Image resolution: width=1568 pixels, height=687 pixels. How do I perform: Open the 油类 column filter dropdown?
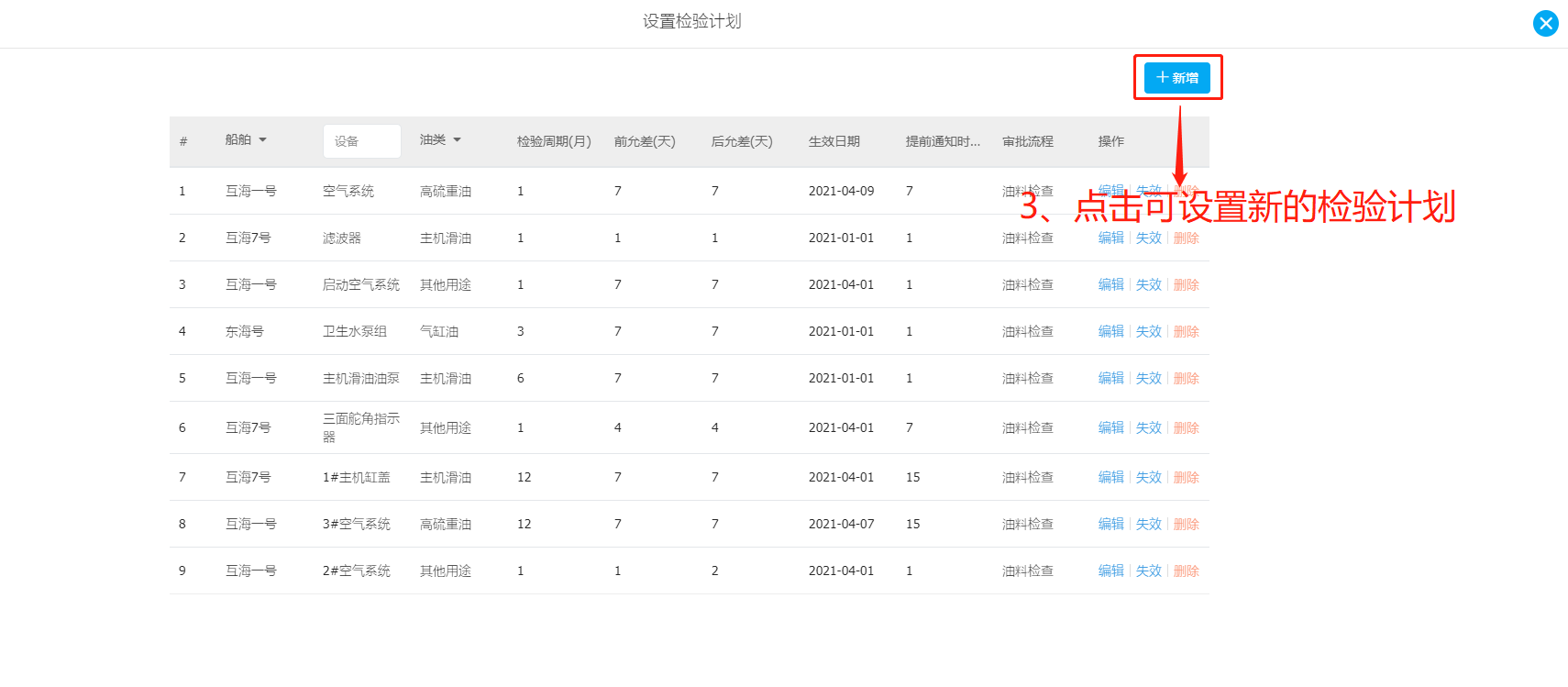click(440, 139)
